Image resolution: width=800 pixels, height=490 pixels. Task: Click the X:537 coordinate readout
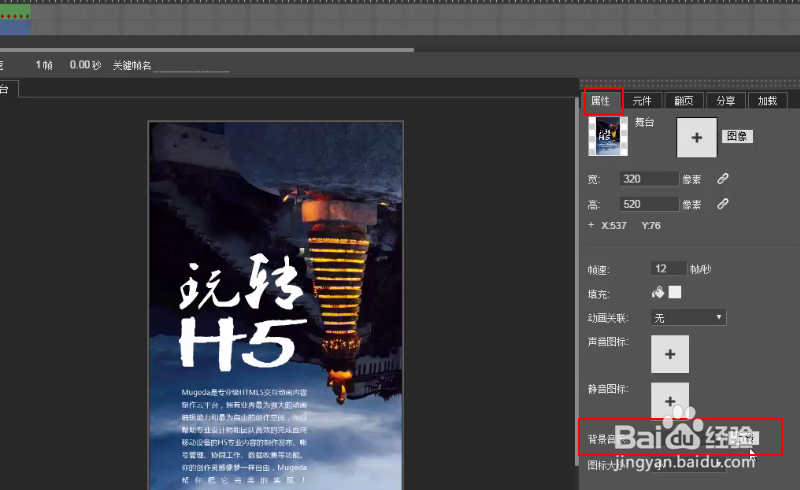614,226
